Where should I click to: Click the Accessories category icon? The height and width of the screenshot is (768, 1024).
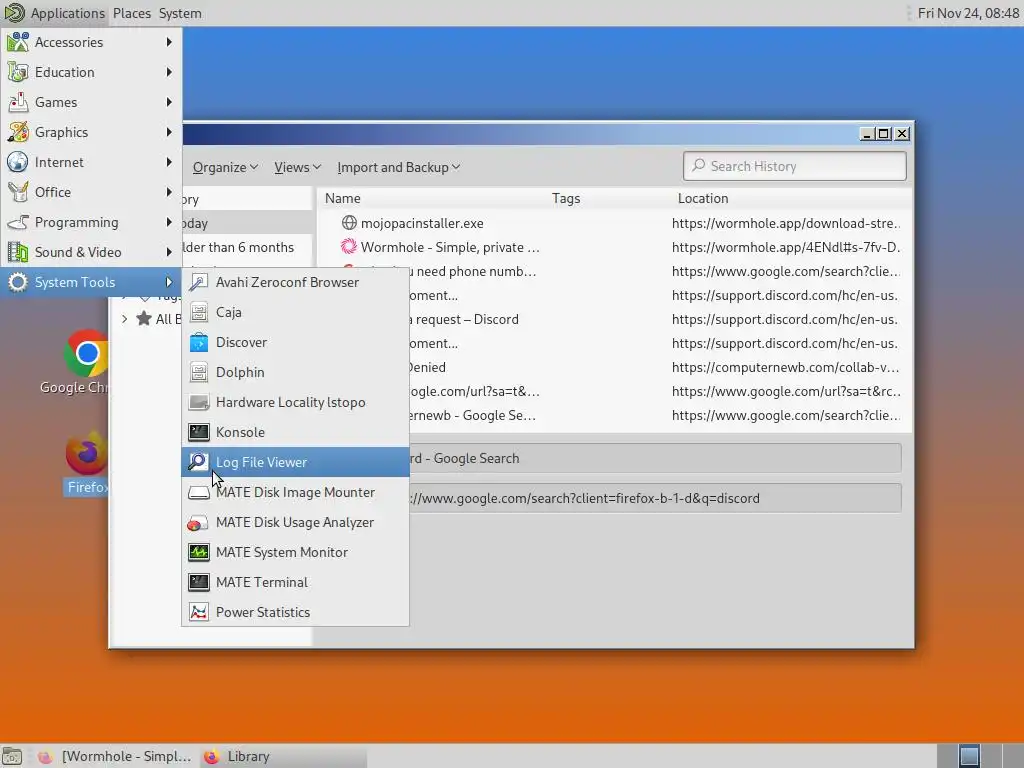tap(18, 42)
